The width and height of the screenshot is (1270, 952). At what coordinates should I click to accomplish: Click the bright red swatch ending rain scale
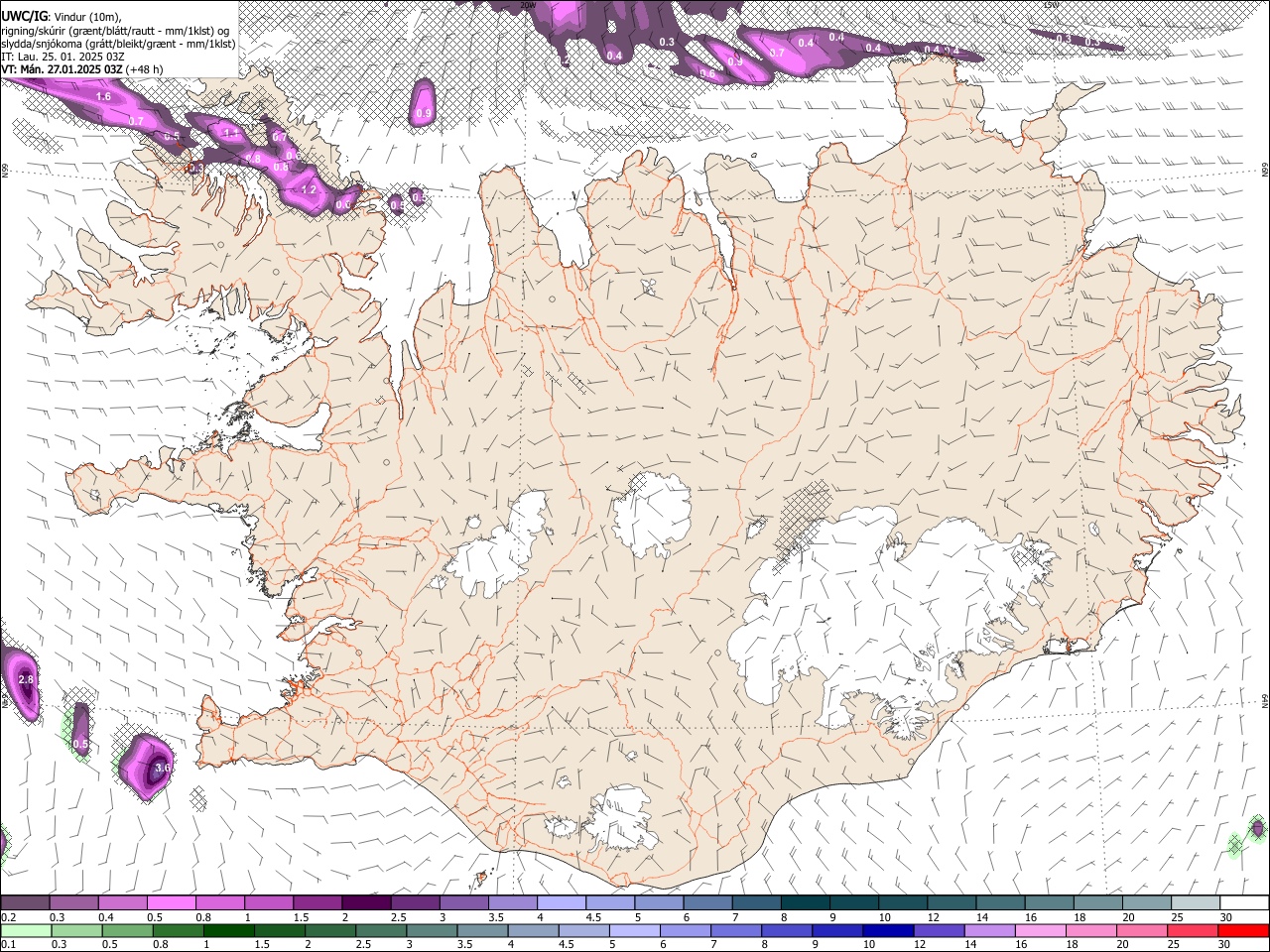coord(1243,931)
